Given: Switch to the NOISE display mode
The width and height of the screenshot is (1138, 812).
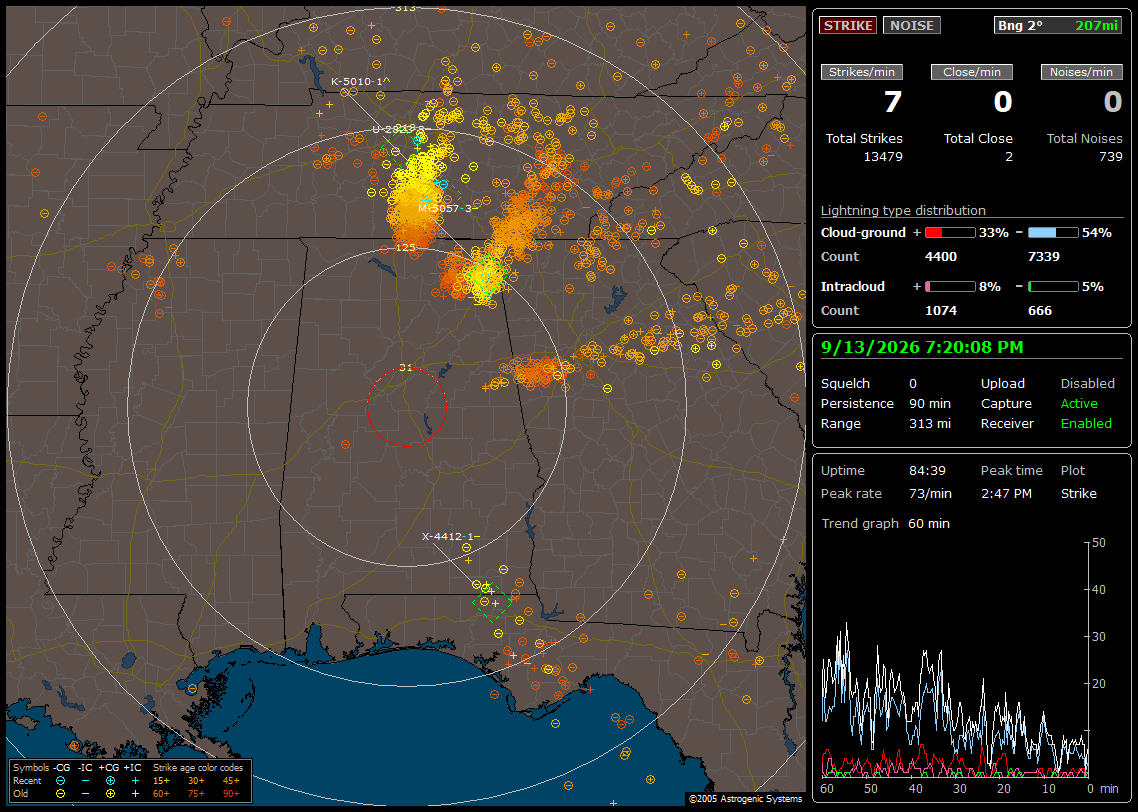Looking at the screenshot, I should tap(912, 25).
